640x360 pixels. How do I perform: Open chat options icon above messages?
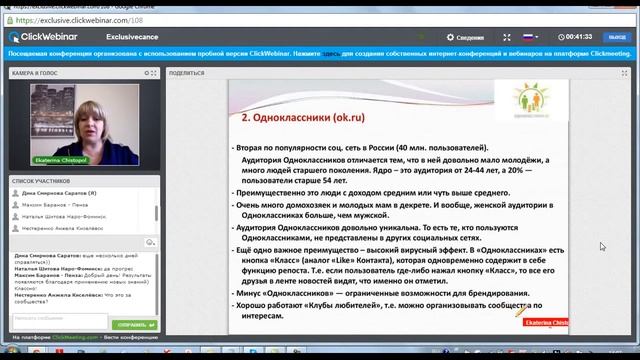pos(150,242)
